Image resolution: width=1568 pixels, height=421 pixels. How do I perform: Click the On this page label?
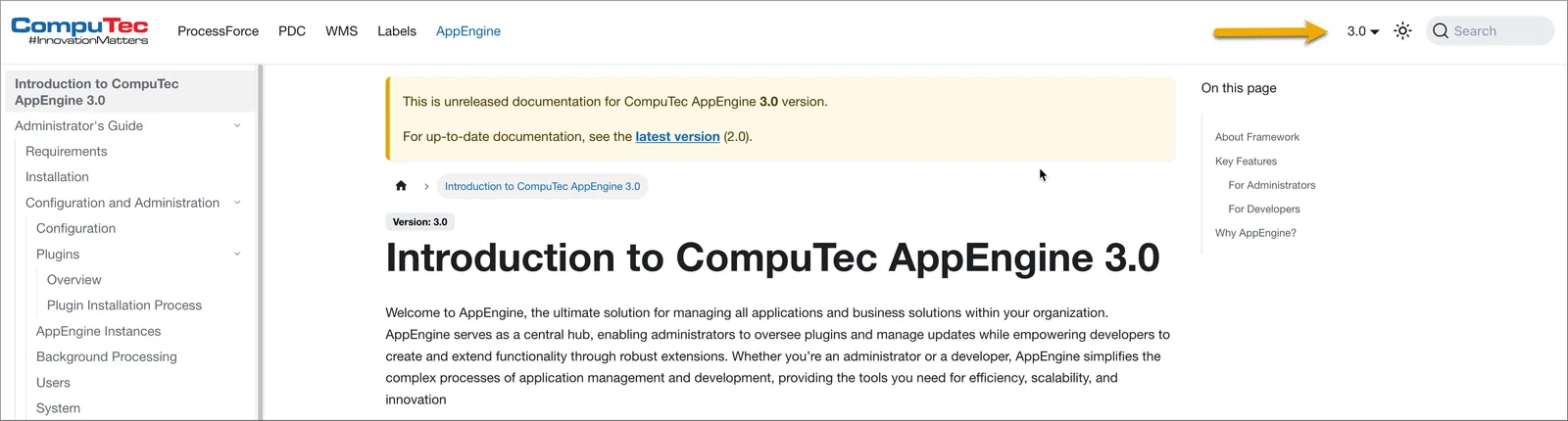click(1239, 88)
